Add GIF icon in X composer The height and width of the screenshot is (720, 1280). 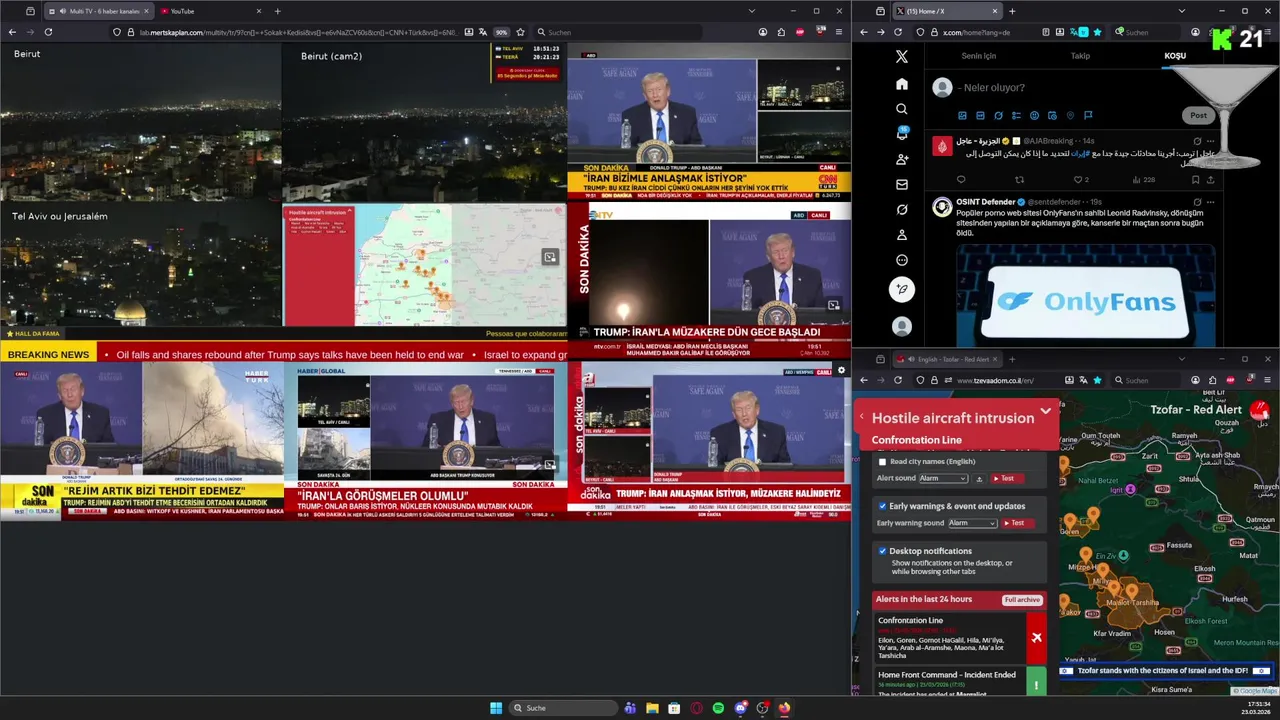[980, 116]
